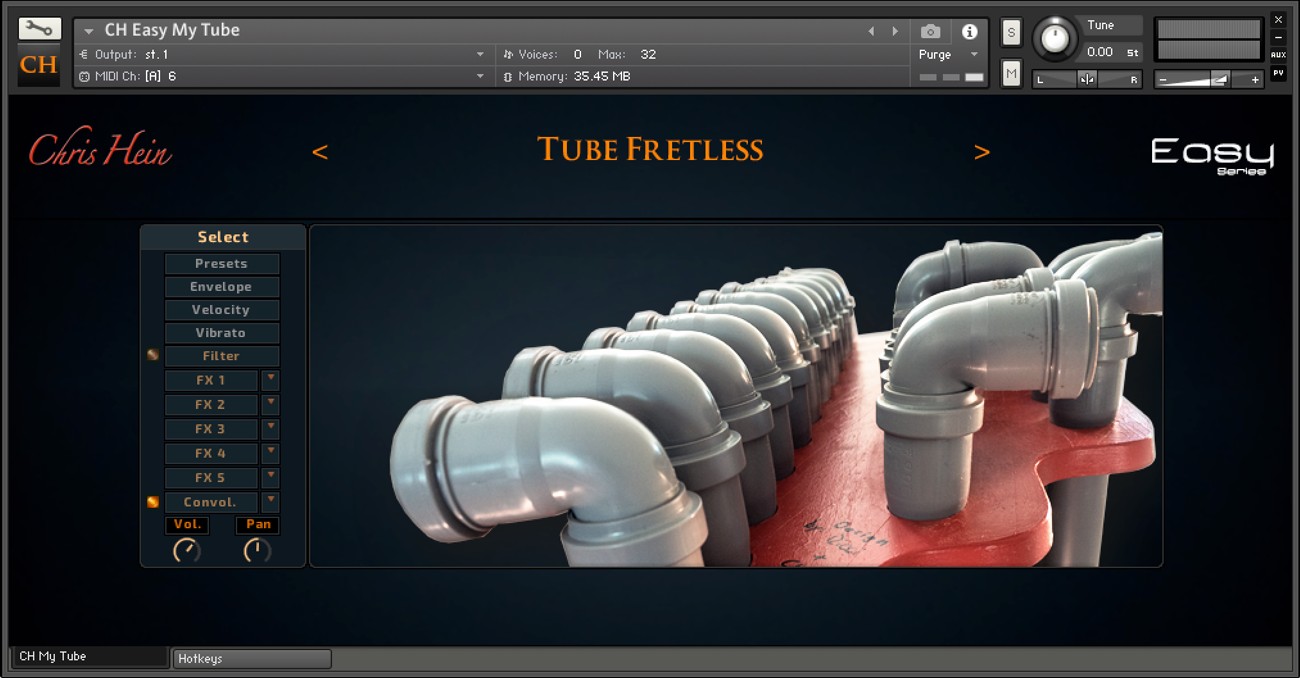Image resolution: width=1300 pixels, height=678 pixels.
Task: Open the Vibrato page
Action: (x=222, y=333)
